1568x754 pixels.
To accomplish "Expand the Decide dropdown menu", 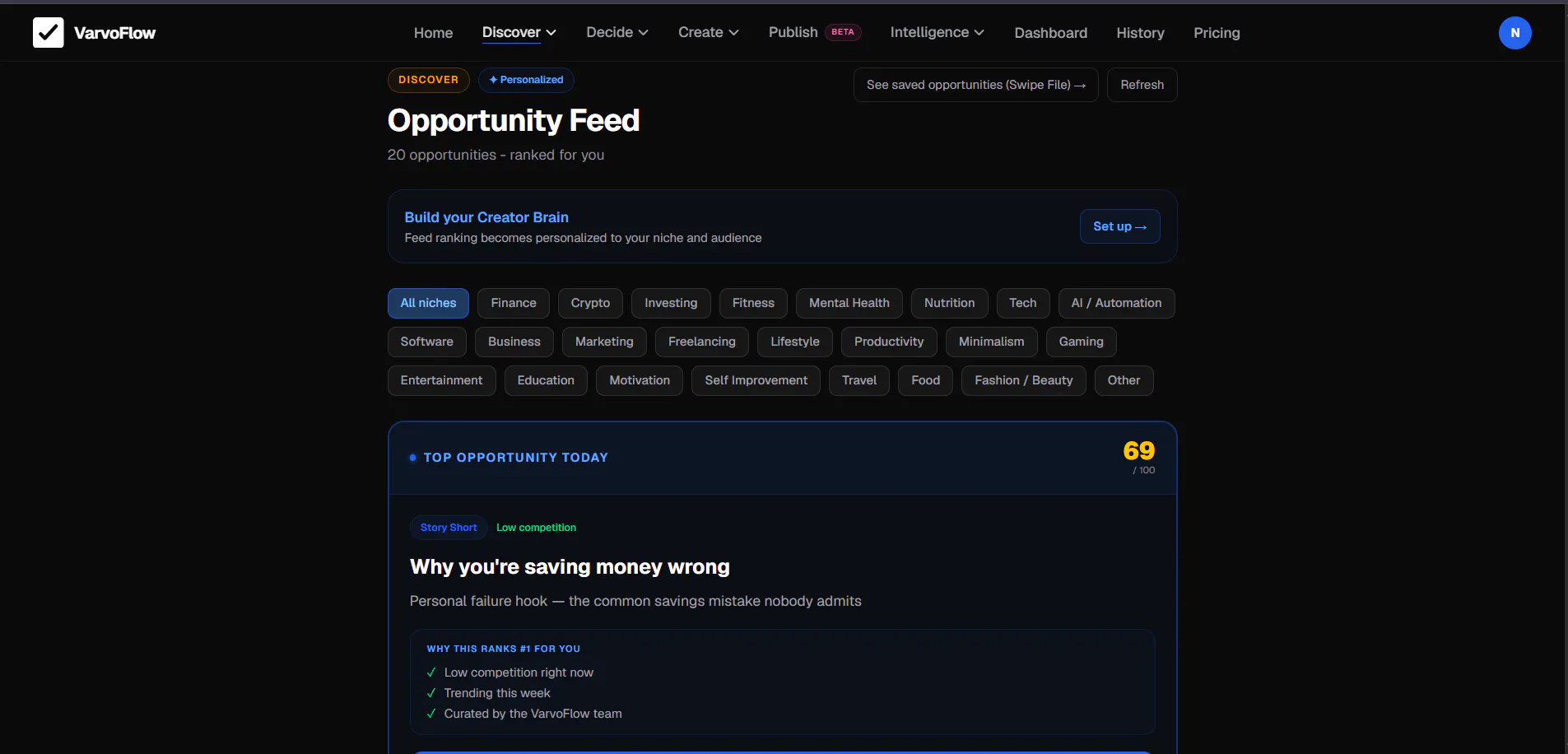I will 617,32.
